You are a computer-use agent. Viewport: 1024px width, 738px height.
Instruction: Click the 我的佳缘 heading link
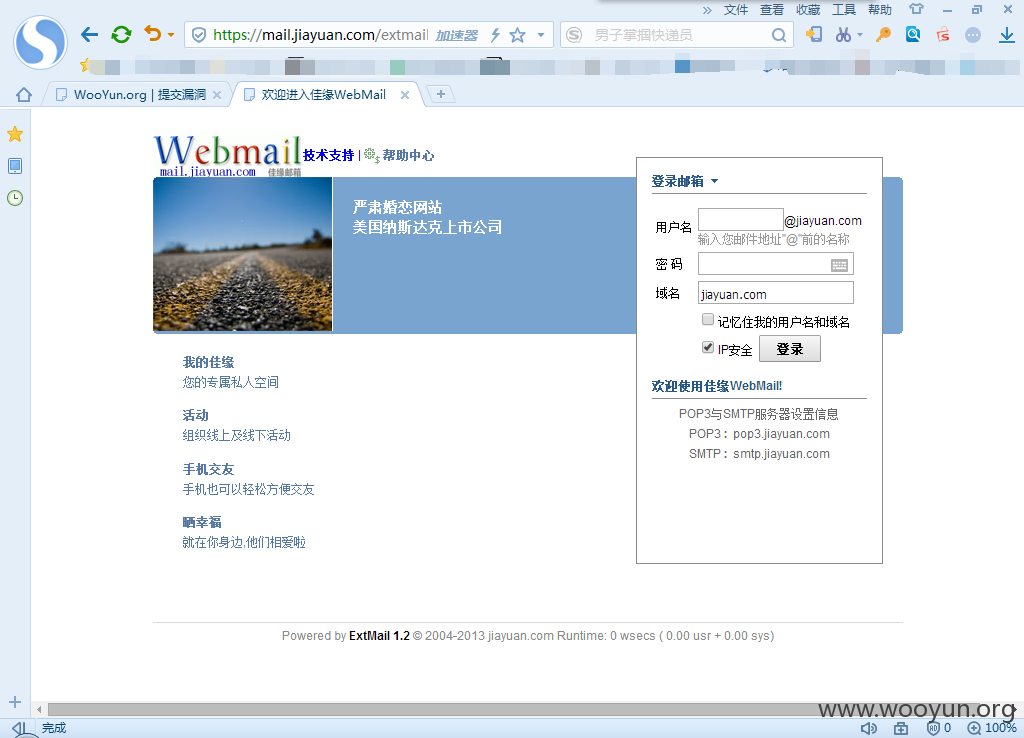208,362
